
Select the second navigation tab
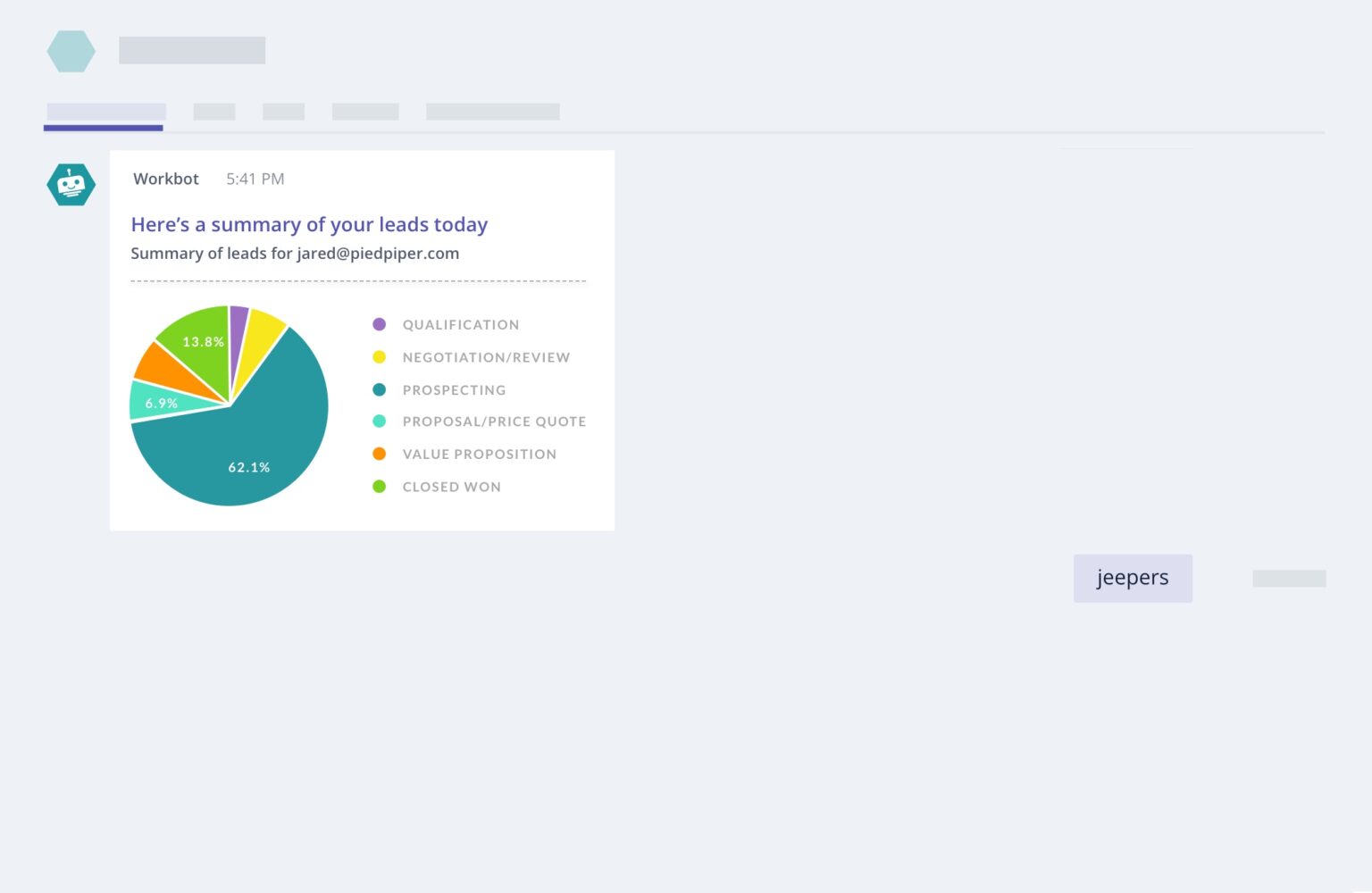pyautogui.click(x=214, y=111)
